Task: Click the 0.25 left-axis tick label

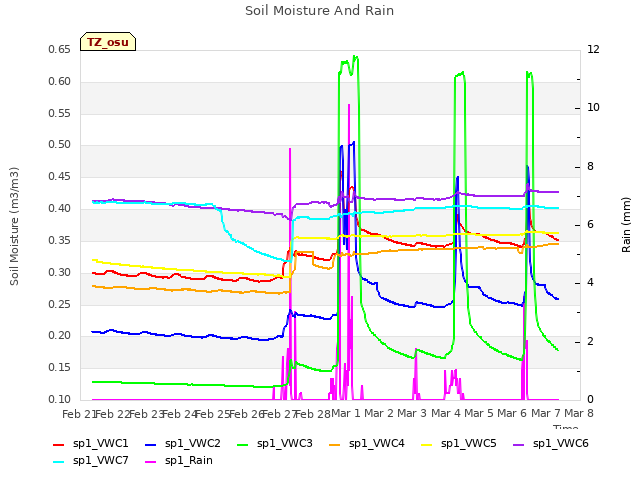Action: (60, 304)
